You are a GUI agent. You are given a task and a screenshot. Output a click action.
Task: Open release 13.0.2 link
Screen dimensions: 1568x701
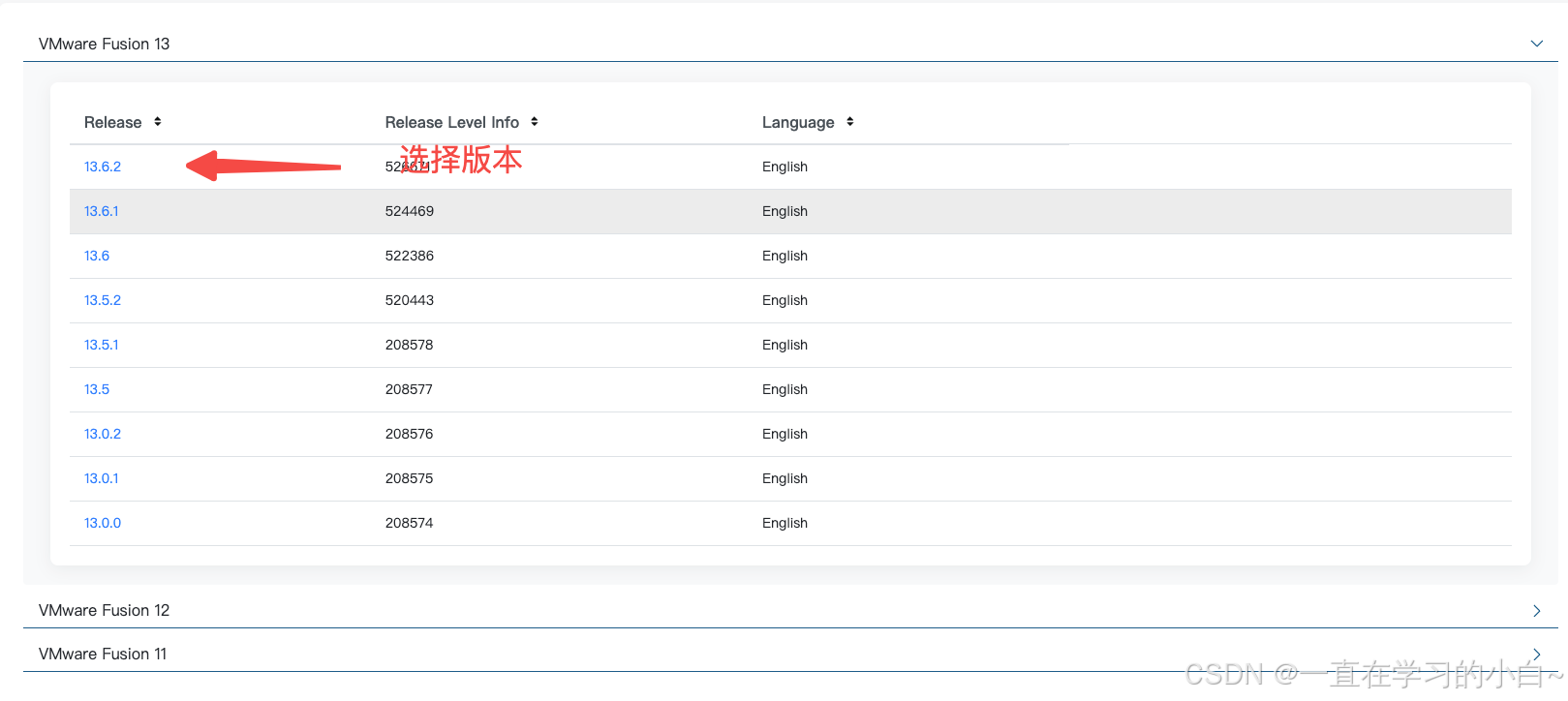click(x=103, y=434)
